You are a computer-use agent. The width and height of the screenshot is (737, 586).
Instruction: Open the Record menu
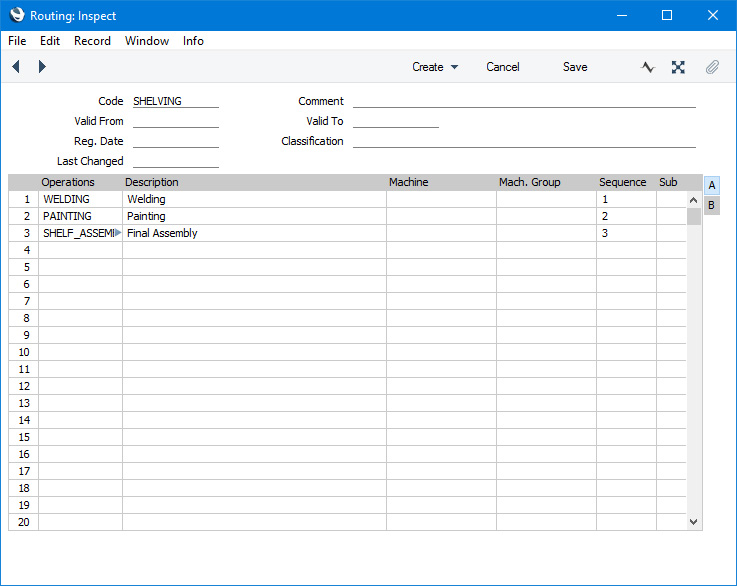92,41
